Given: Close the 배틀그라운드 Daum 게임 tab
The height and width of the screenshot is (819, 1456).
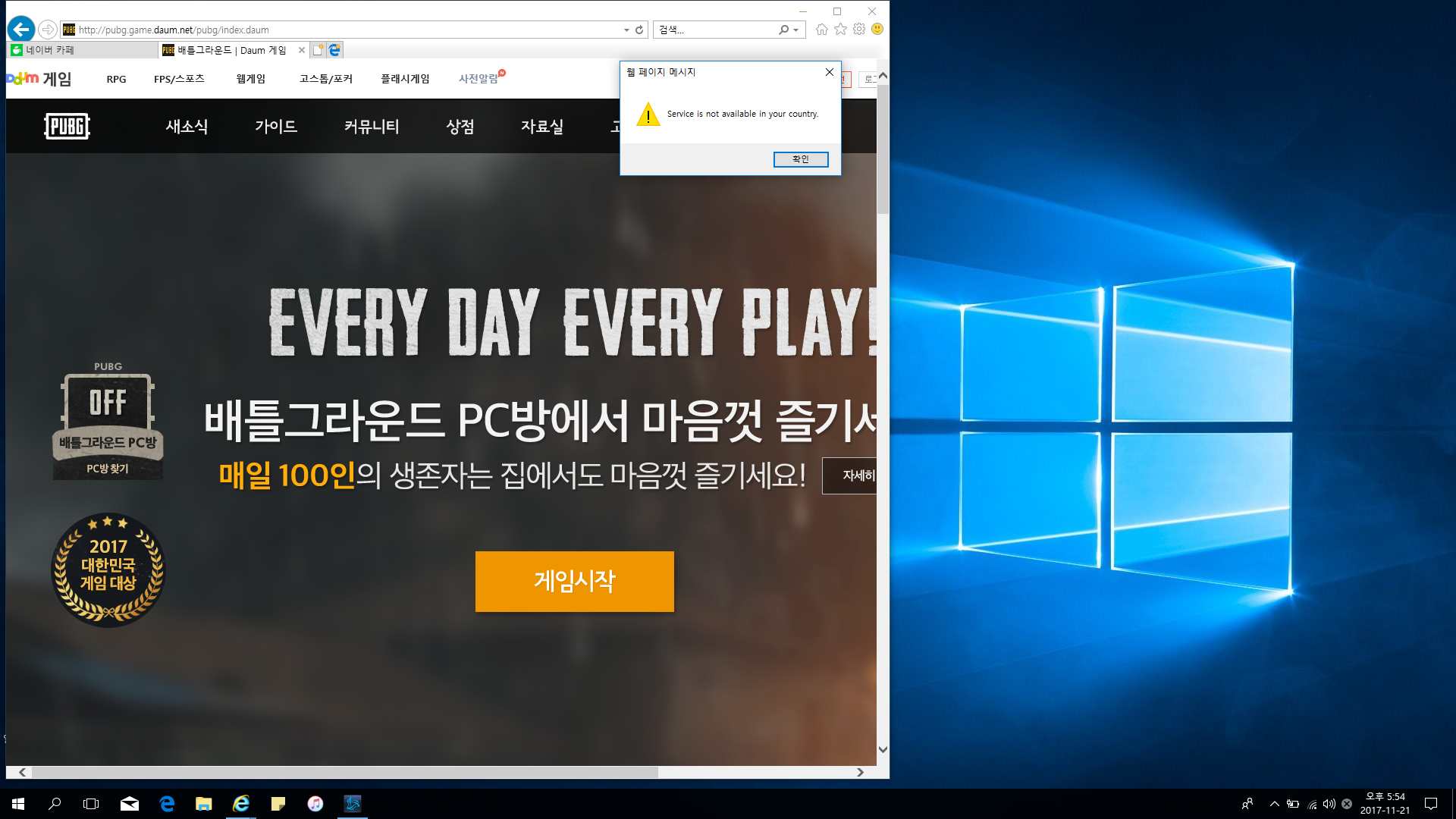Looking at the screenshot, I should click(x=302, y=50).
